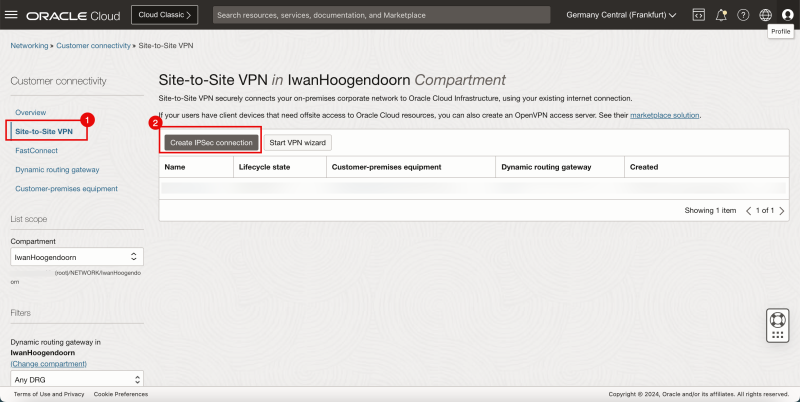This screenshot has height=402, width=800.
Task: Click Create IPSec connection button
Action: [x=211, y=143]
